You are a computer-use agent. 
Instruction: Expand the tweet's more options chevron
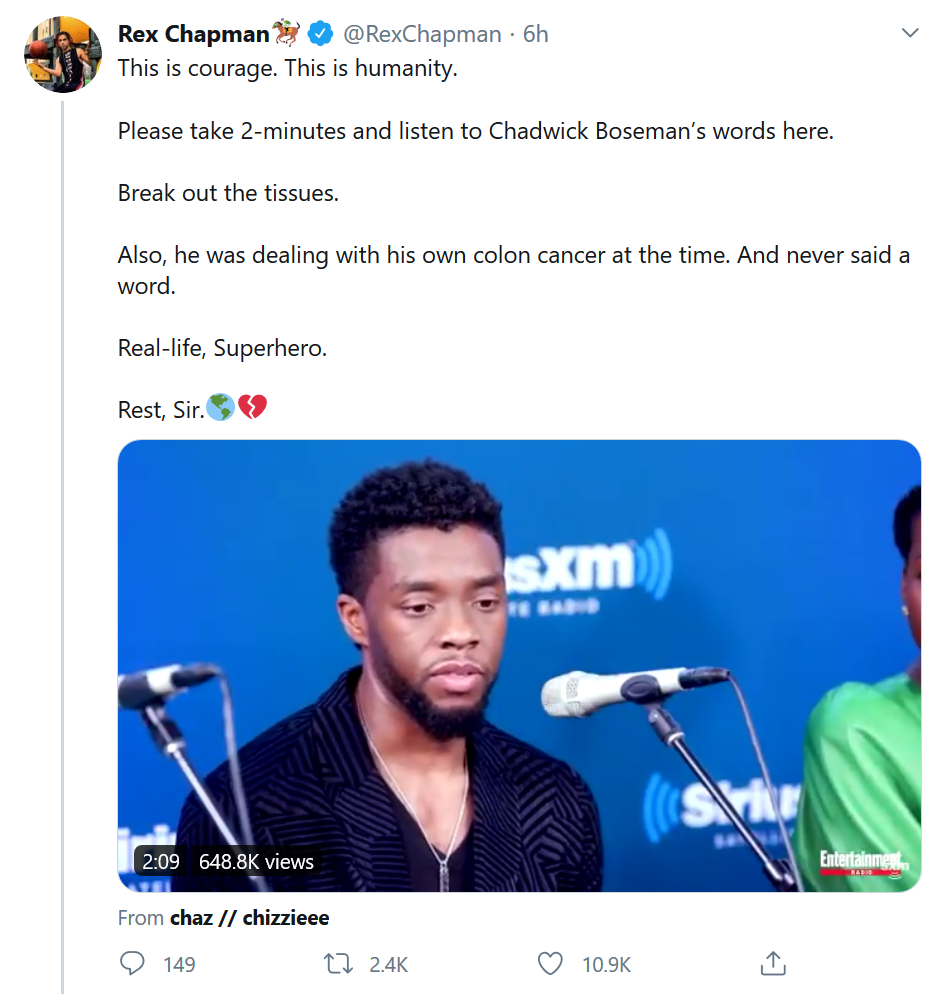pyautogui.click(x=910, y=33)
